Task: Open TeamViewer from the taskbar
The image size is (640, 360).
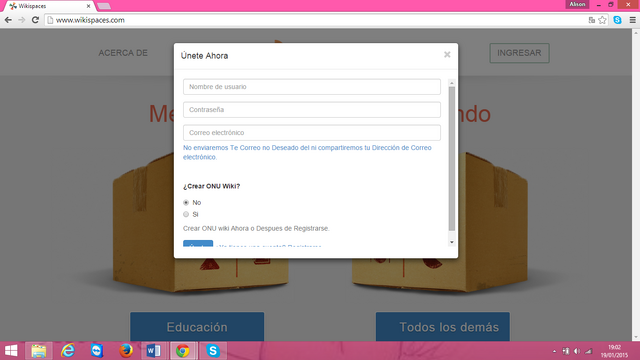Action: click(x=97, y=351)
